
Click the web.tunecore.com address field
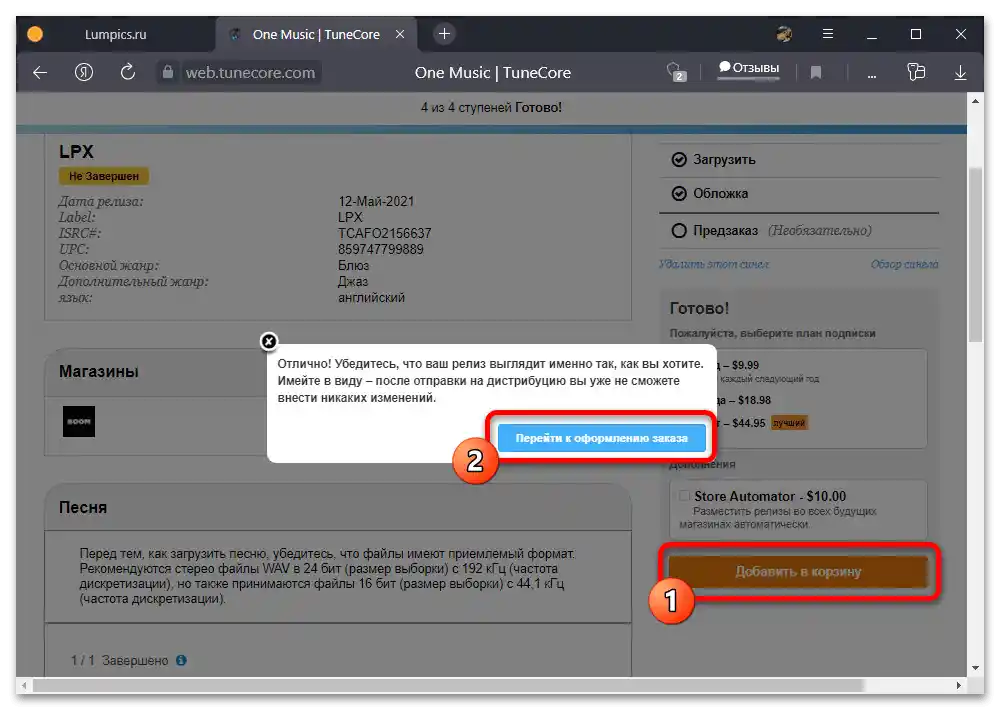[250, 73]
